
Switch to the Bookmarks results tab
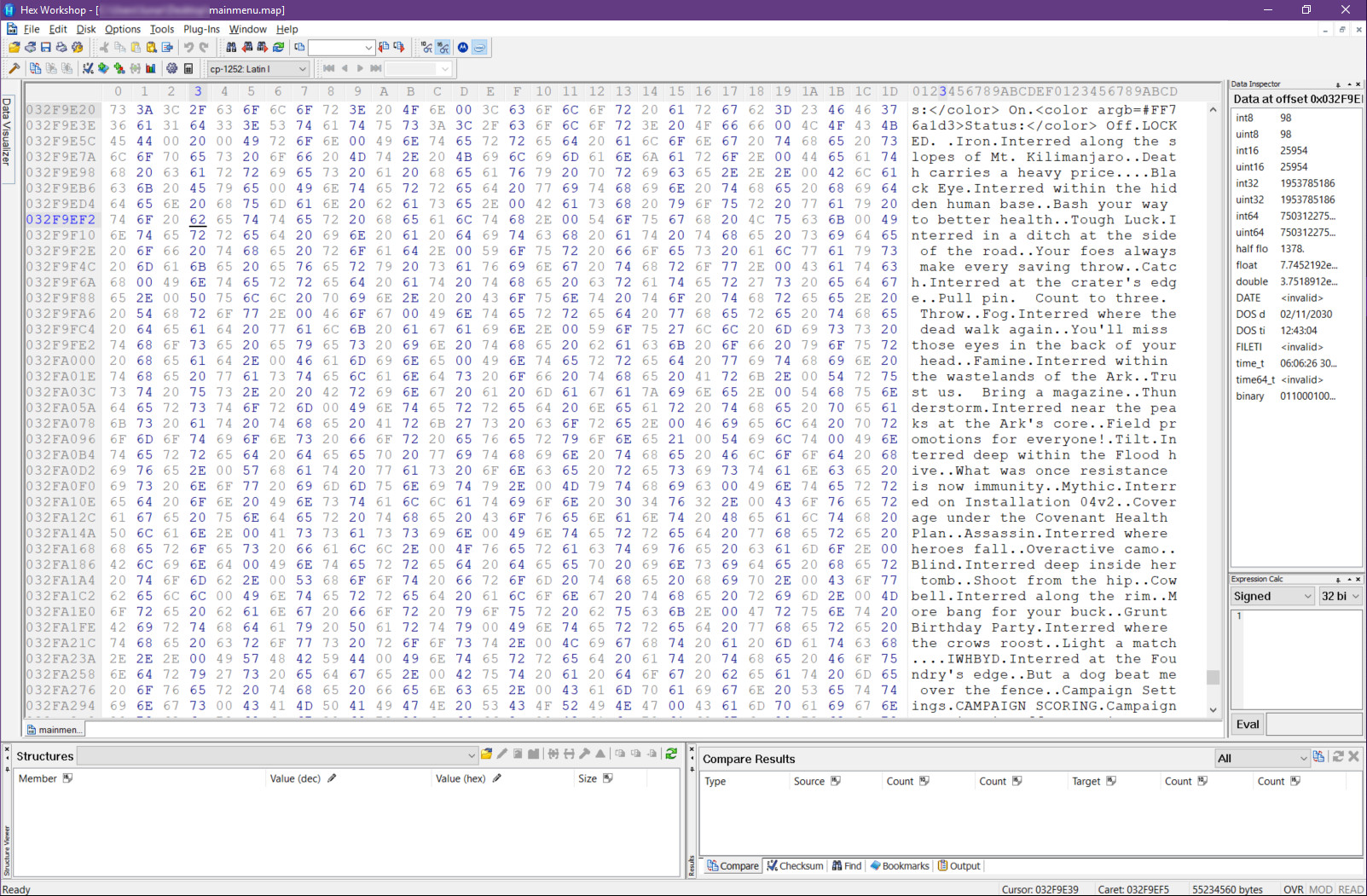899,866
